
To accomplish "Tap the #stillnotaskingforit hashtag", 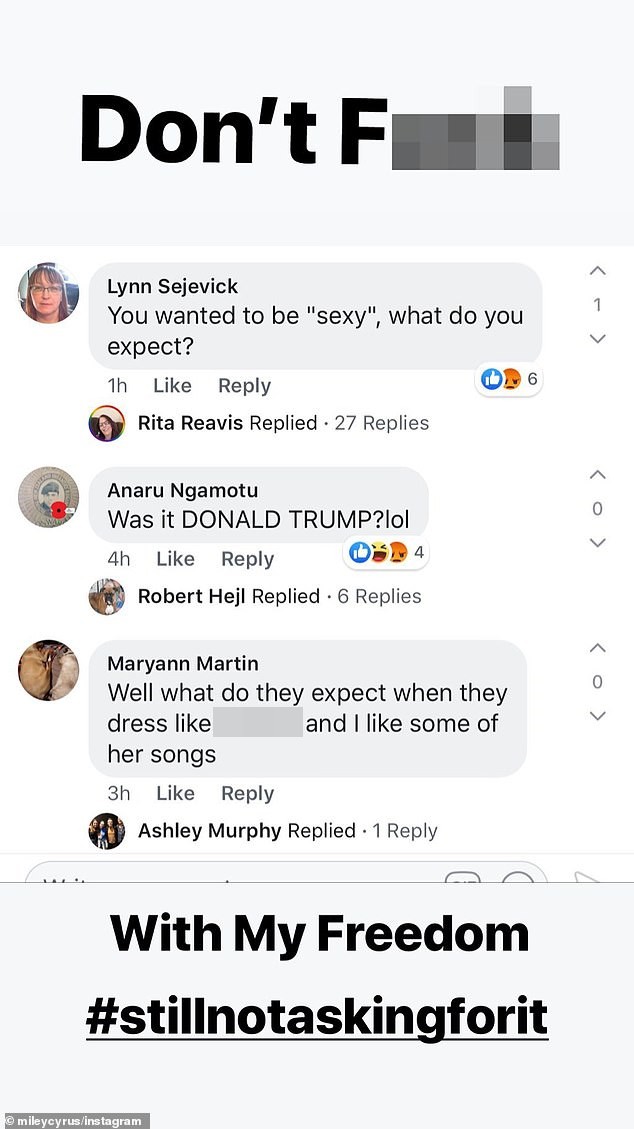I will [x=317, y=1017].
